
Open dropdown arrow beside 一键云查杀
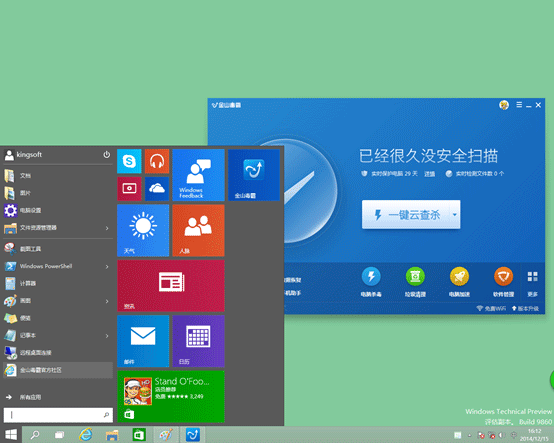tap(455, 214)
